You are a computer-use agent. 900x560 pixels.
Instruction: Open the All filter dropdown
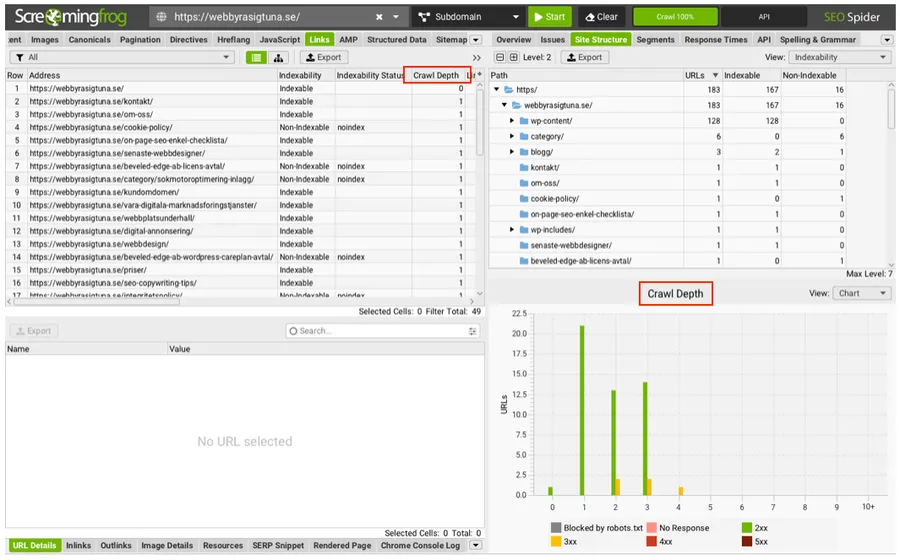point(122,57)
